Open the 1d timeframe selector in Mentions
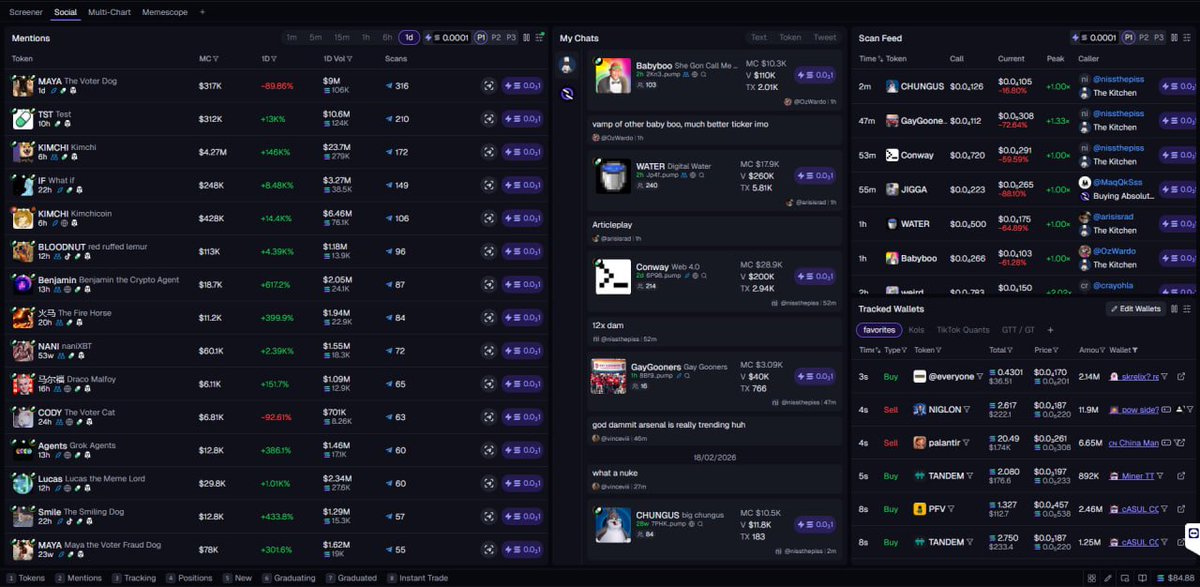 click(409, 37)
